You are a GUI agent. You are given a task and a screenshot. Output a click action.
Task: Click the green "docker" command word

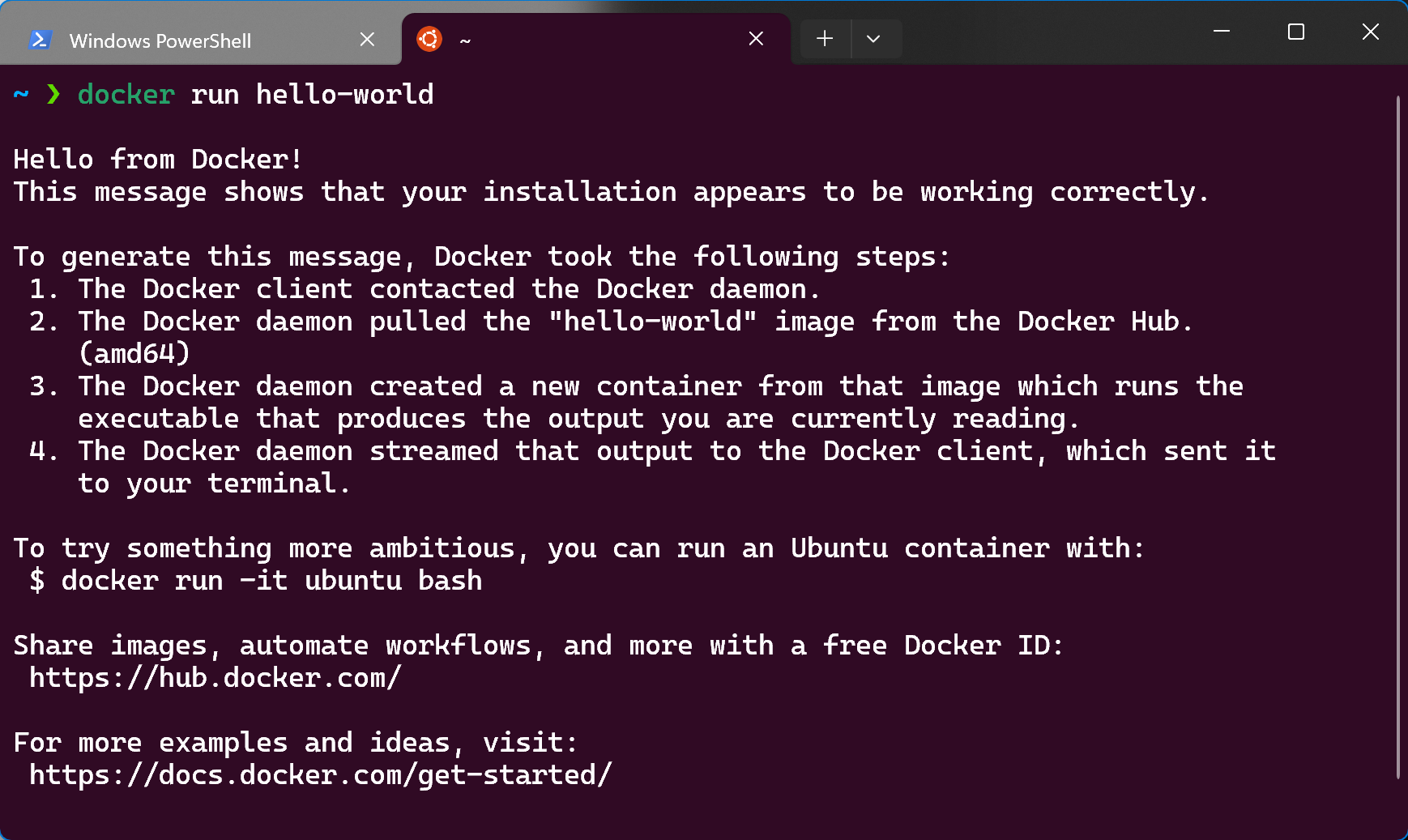pyautogui.click(x=126, y=95)
